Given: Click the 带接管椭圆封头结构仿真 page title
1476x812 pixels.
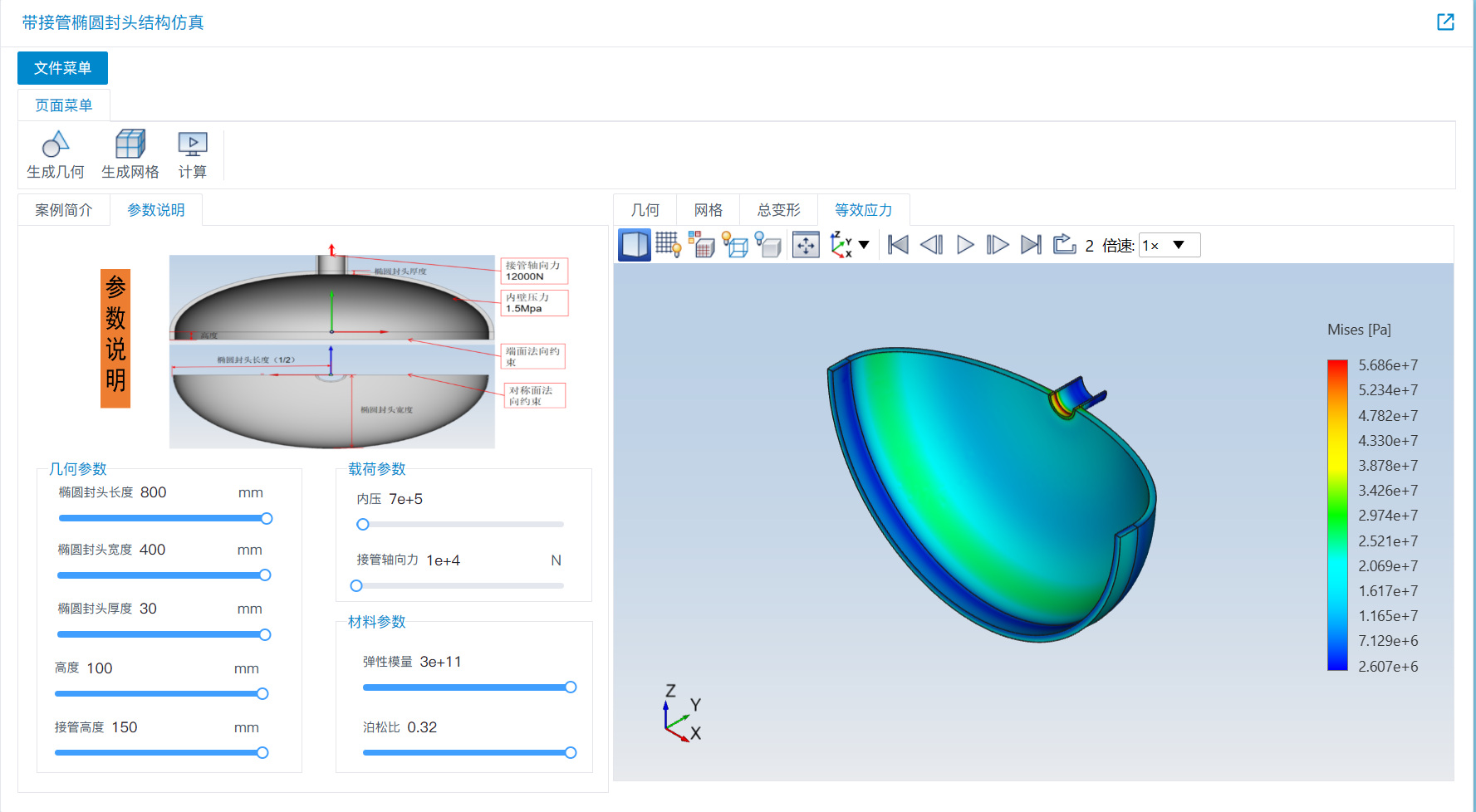Looking at the screenshot, I should [113, 22].
